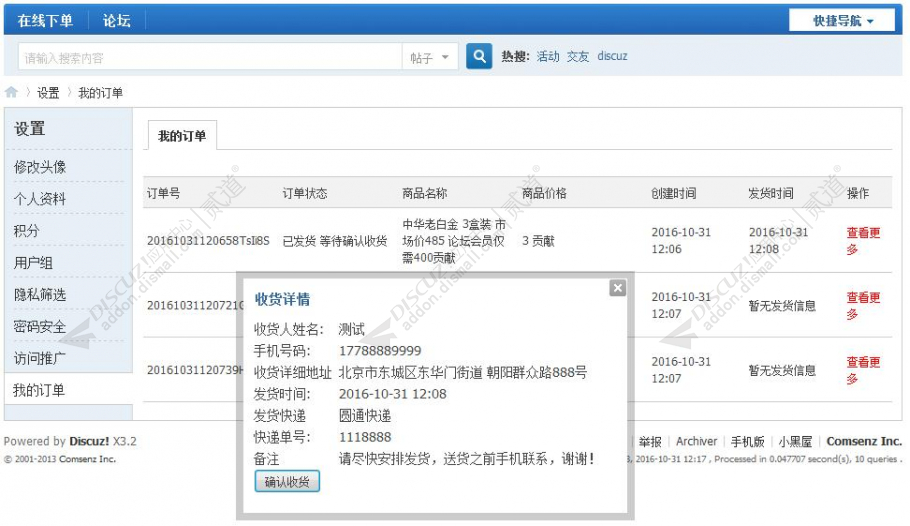Click the 手机版 footer link
Image resolution: width=910 pixels, height=526 pixels.
pos(748,441)
